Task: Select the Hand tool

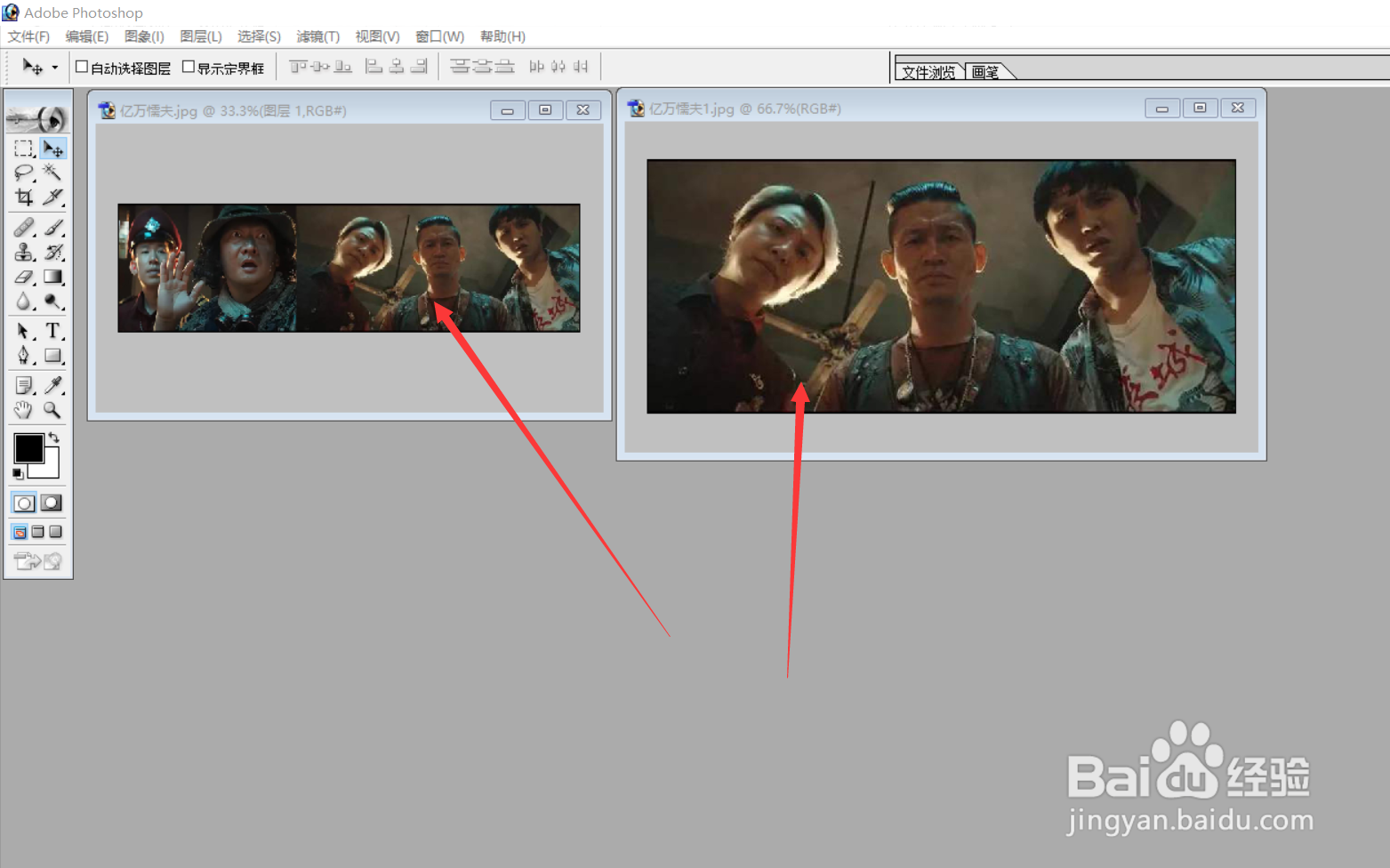Action: (24, 410)
